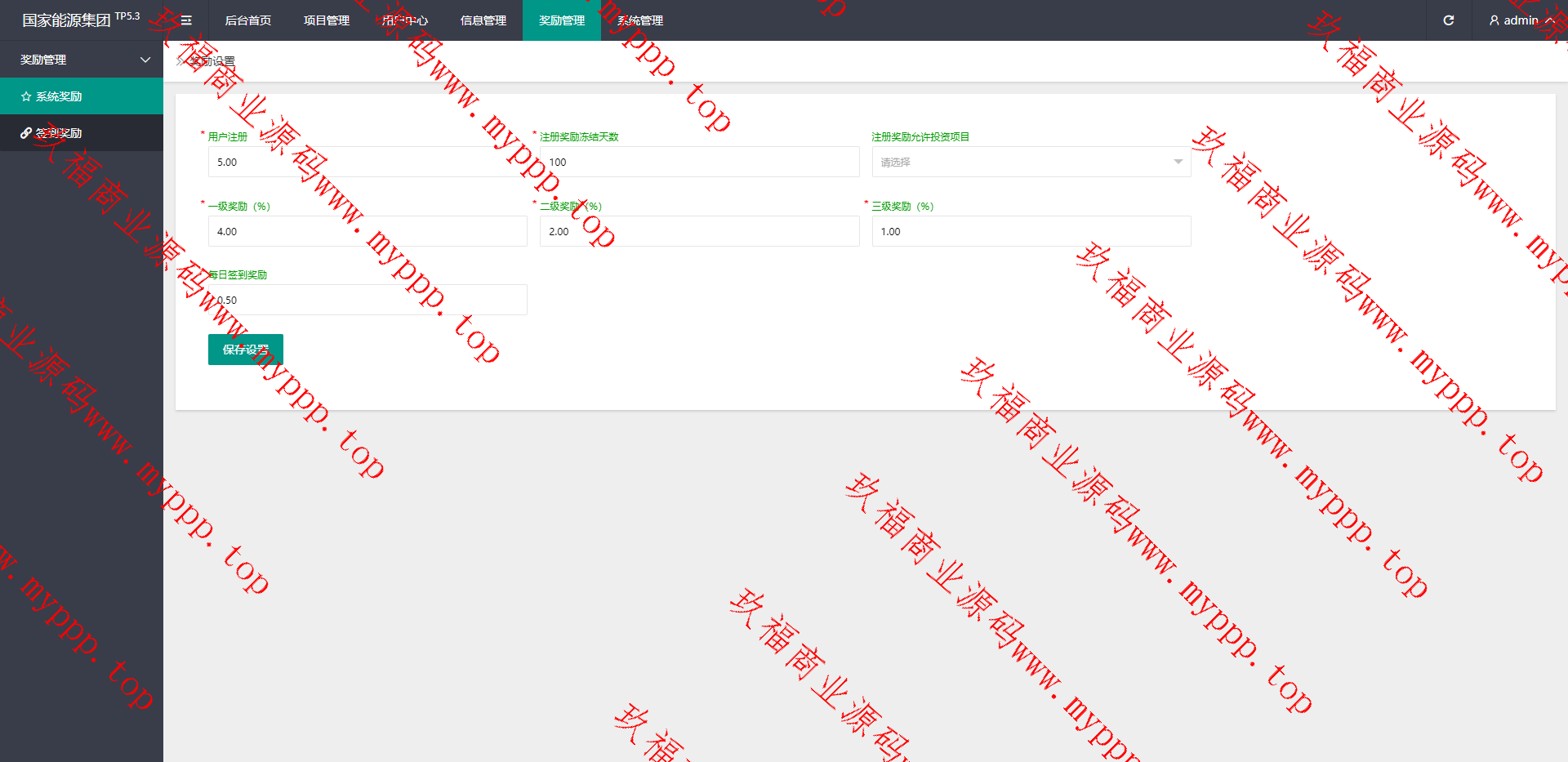Collapse the 奖励管理 sidebar group chevron

click(145, 60)
